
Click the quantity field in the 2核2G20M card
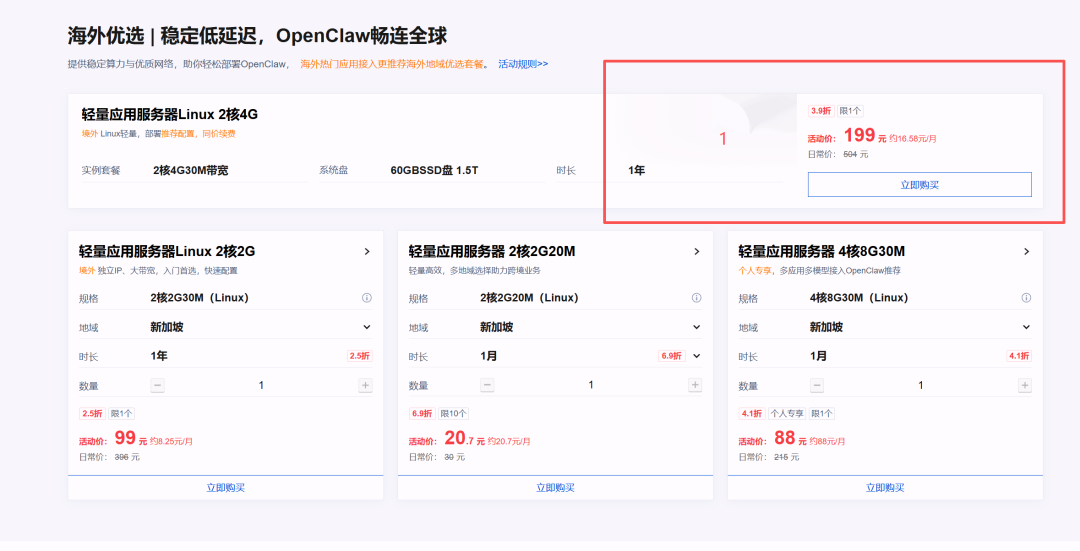[x=591, y=385]
